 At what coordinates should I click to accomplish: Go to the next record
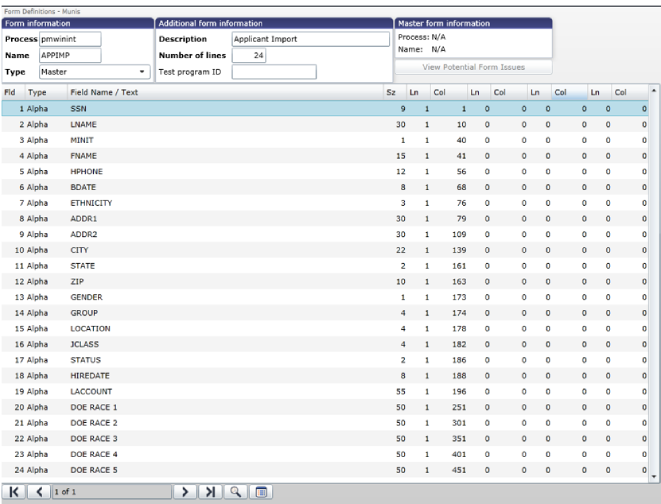click(185, 492)
